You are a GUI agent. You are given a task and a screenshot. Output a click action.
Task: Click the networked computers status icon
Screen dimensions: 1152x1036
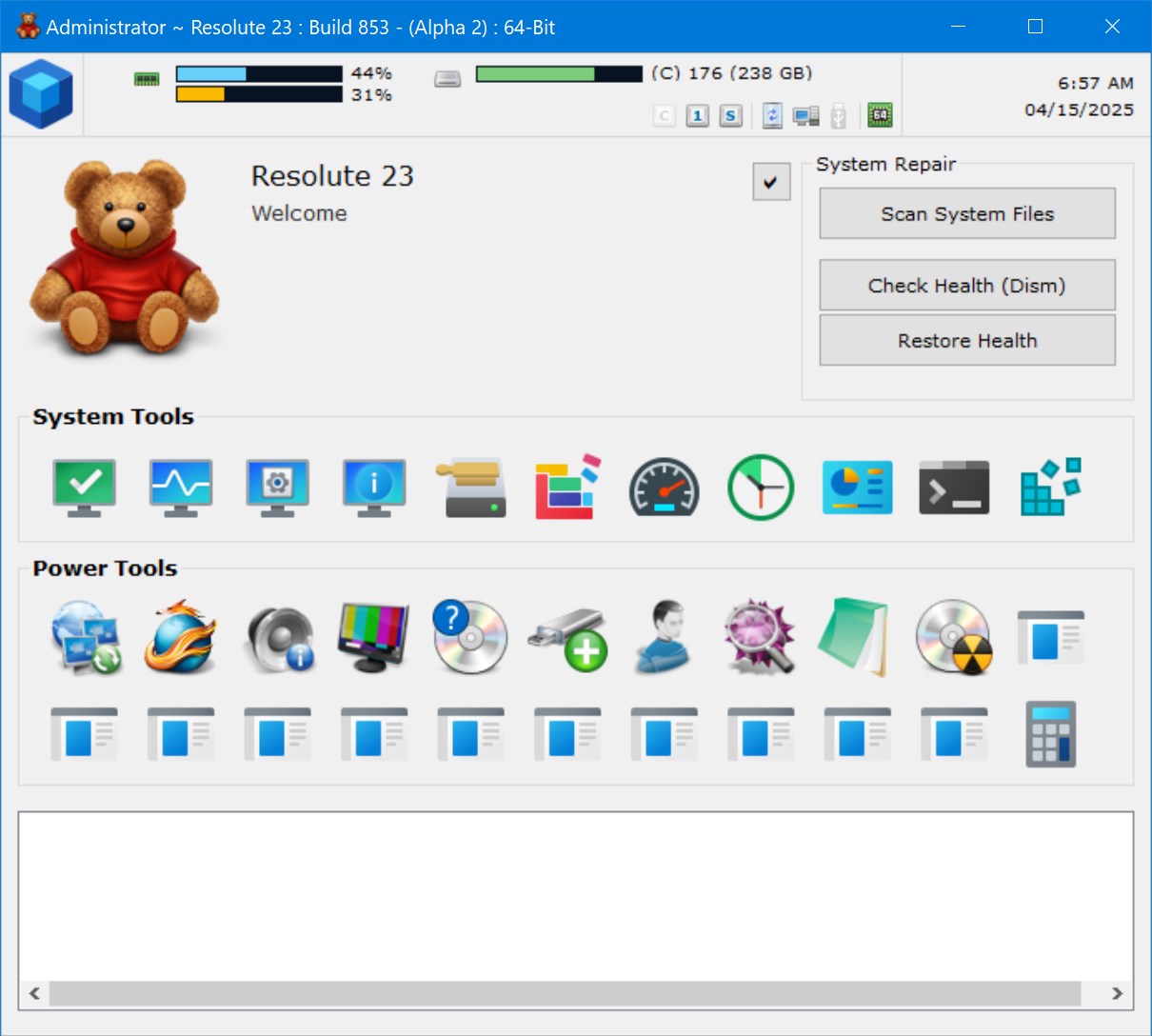point(805,116)
